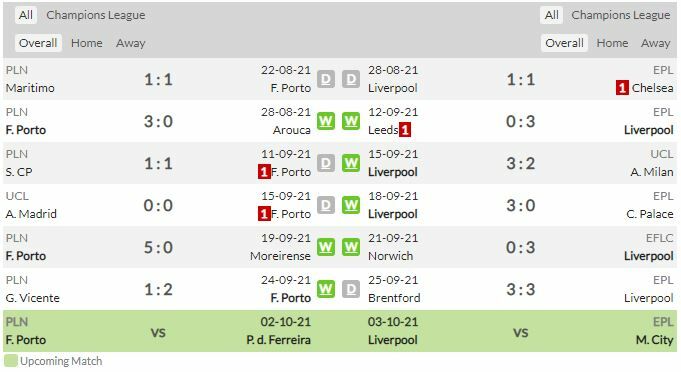Open the F. Porto 5:0 Moreirense match
This screenshot has height=372, width=681.
[x=159, y=247]
